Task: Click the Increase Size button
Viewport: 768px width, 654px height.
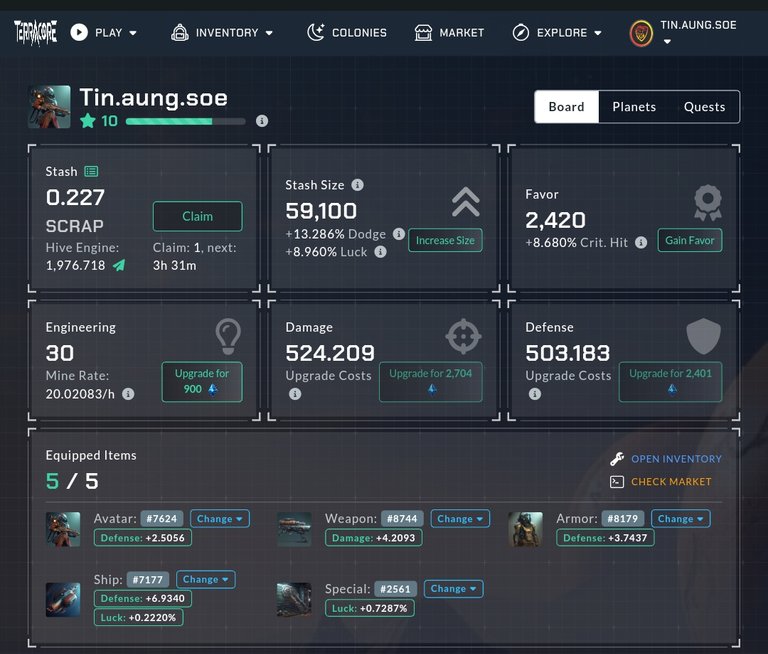Action: click(x=445, y=241)
